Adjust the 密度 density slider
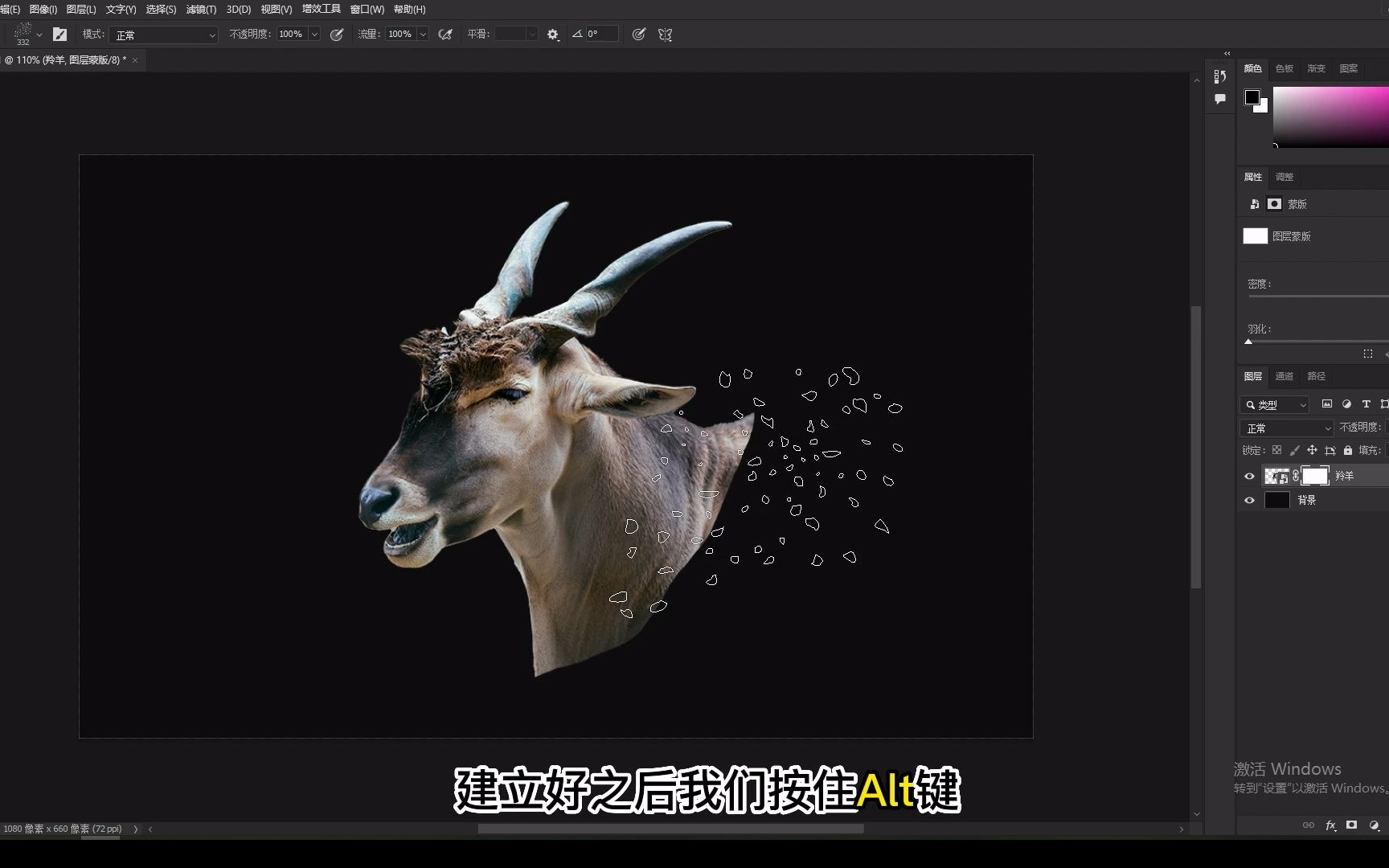 point(1318,296)
